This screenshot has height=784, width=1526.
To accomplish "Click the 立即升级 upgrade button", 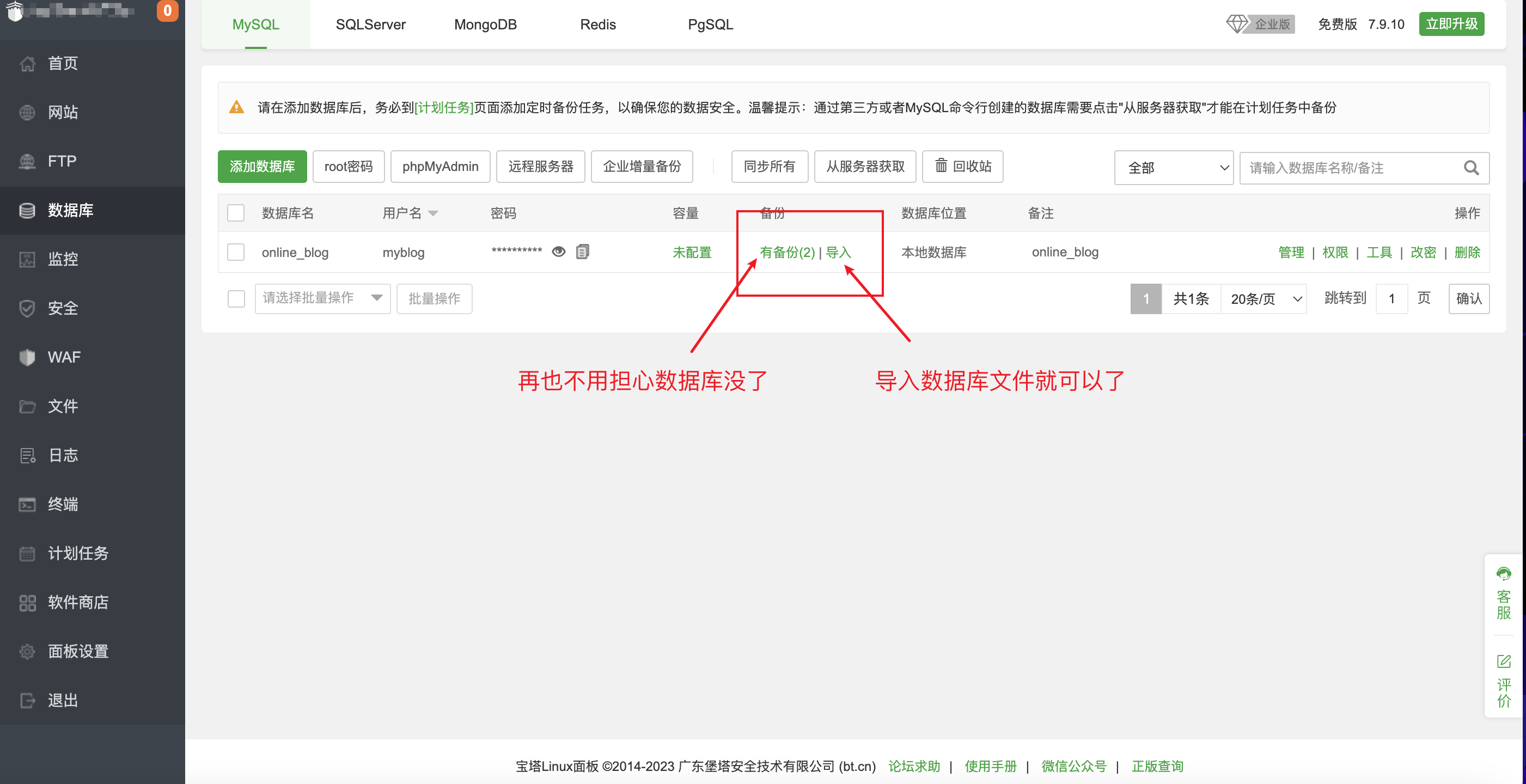I will [x=1452, y=24].
